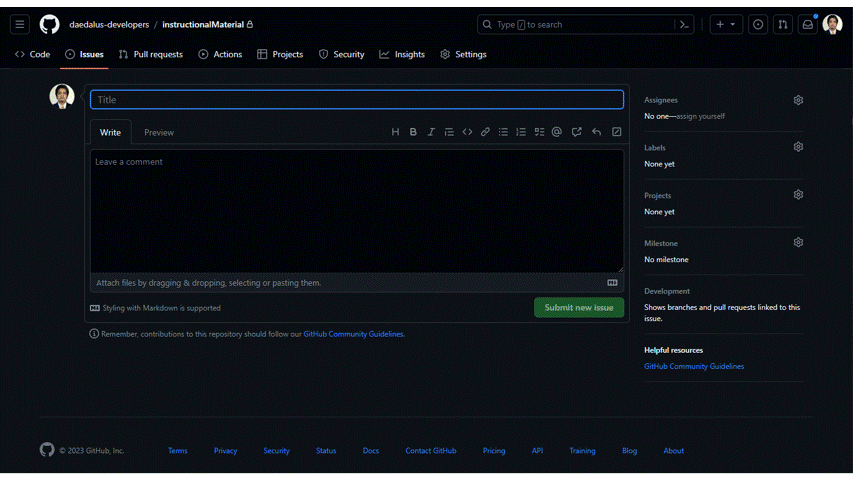853x480 pixels.
Task: Open the Assignees gear settings
Action: point(798,100)
